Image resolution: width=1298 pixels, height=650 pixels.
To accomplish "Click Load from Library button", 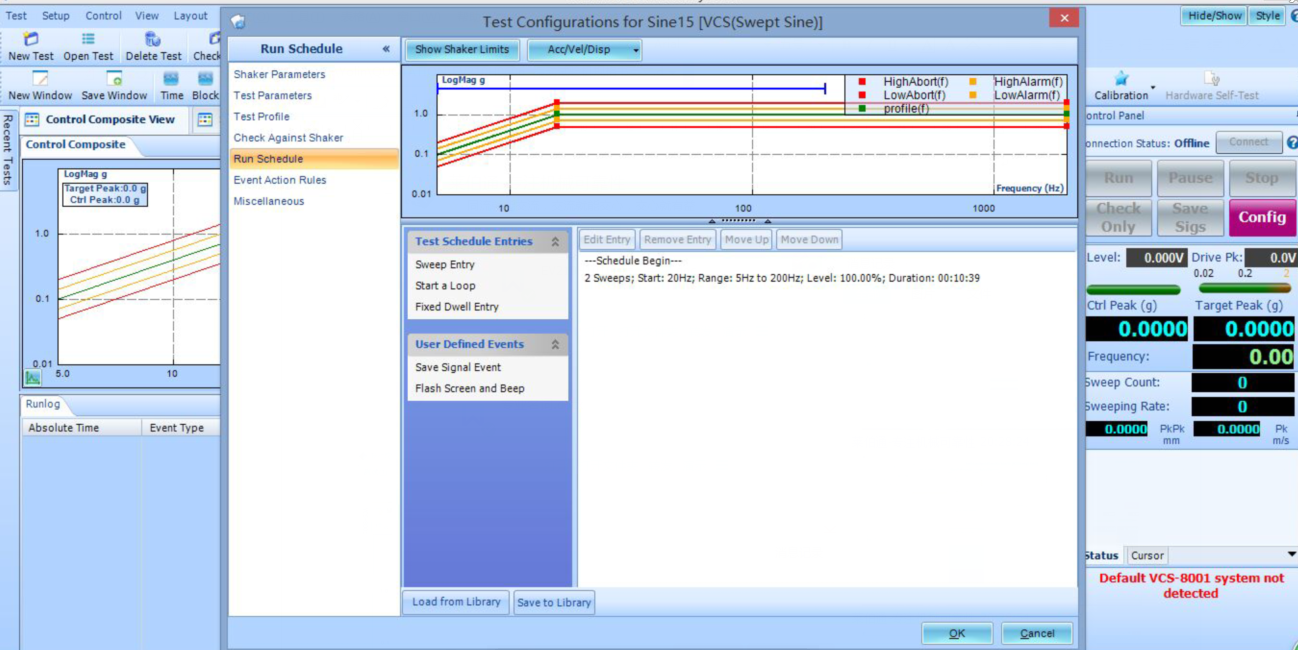I will click(456, 602).
